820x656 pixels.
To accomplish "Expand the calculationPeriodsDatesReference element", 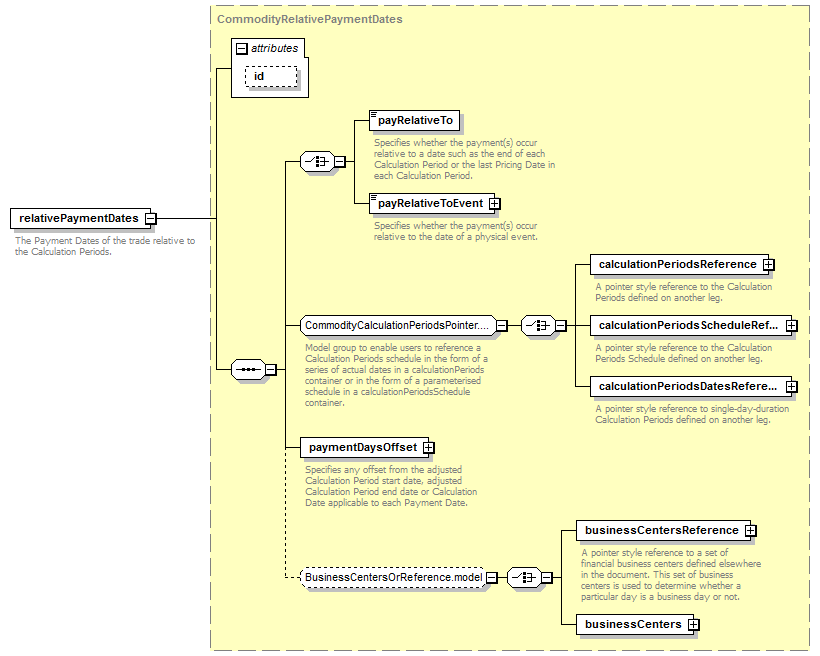I will tap(791, 386).
